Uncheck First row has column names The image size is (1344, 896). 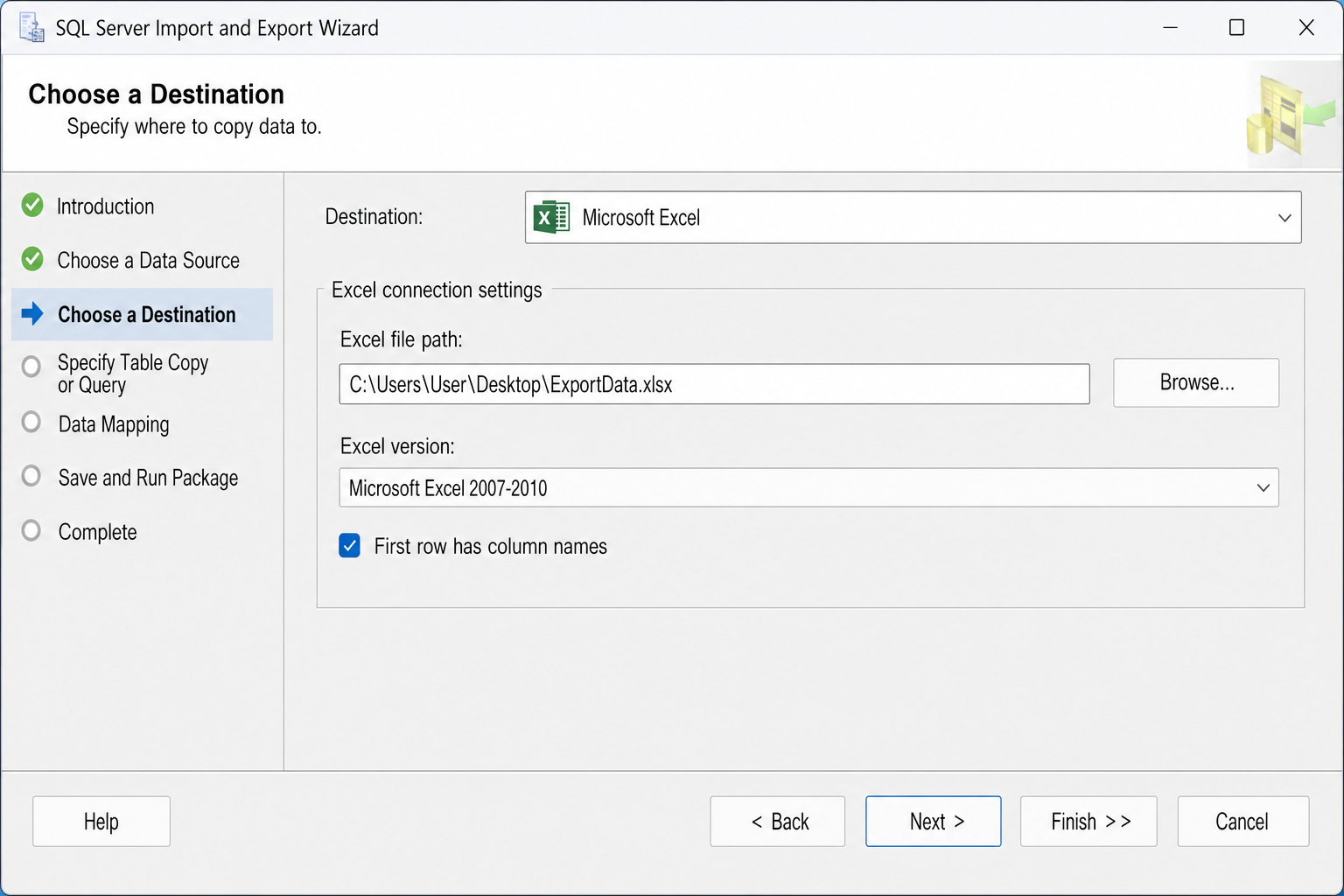349,546
